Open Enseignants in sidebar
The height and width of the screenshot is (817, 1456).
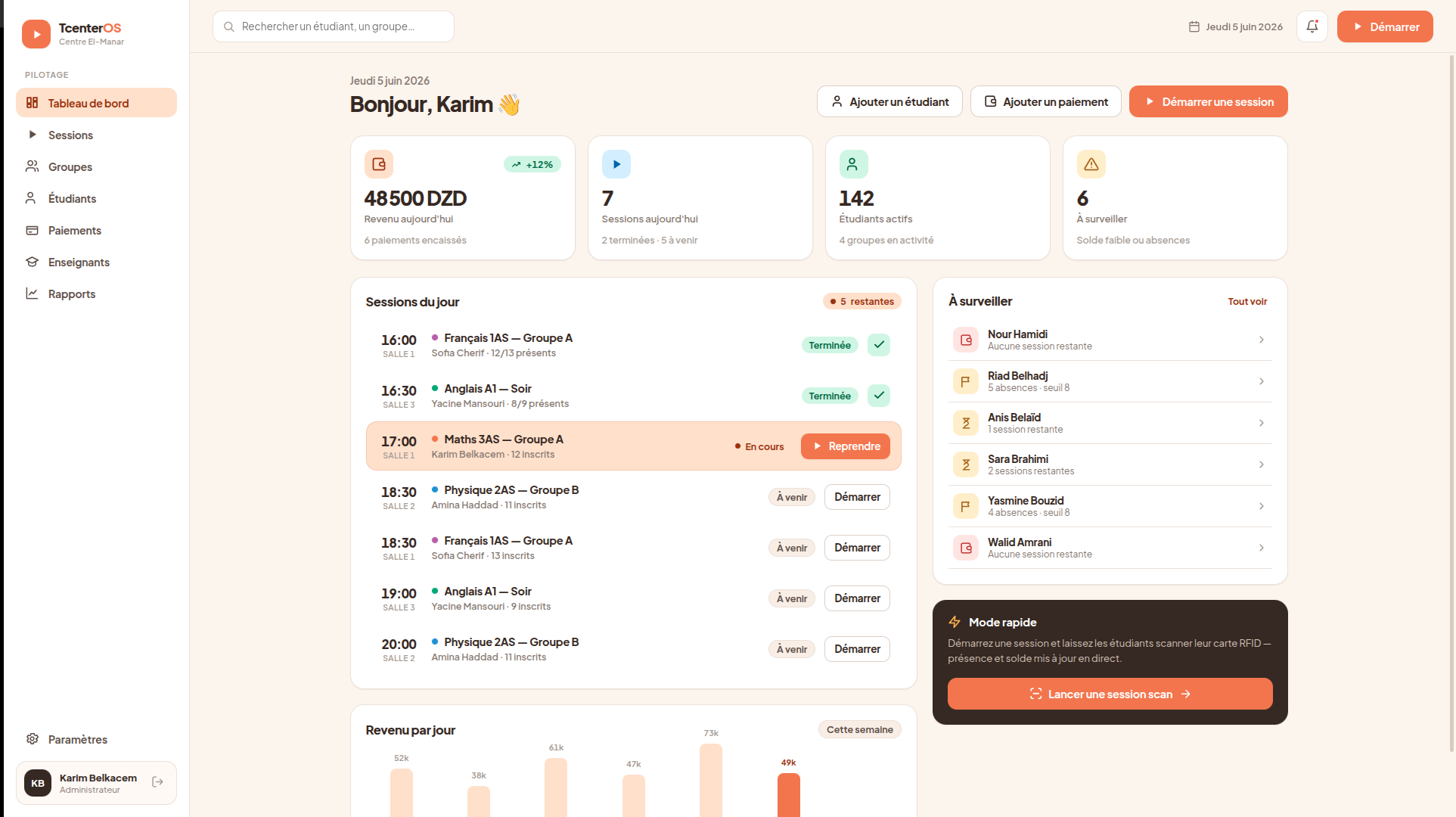[x=96, y=262]
